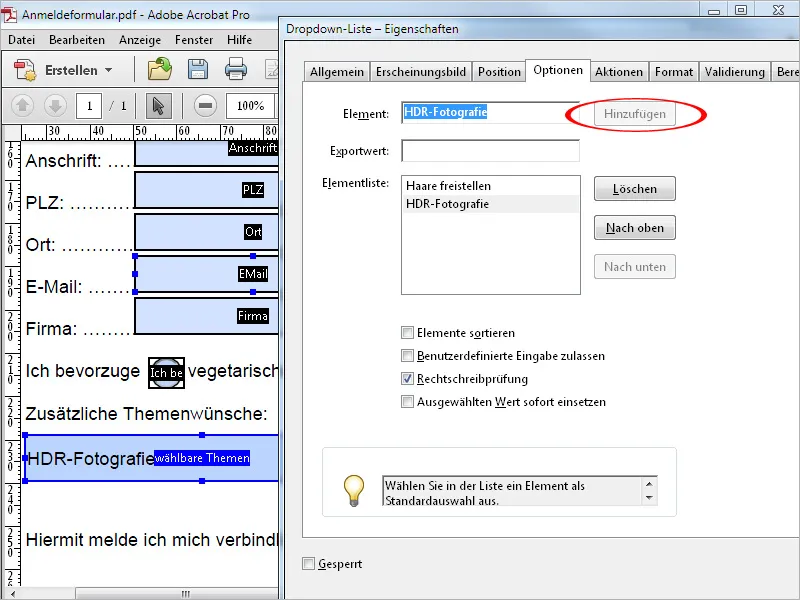The image size is (800, 600).
Task: Open the Anzeige menu
Action: (140, 40)
